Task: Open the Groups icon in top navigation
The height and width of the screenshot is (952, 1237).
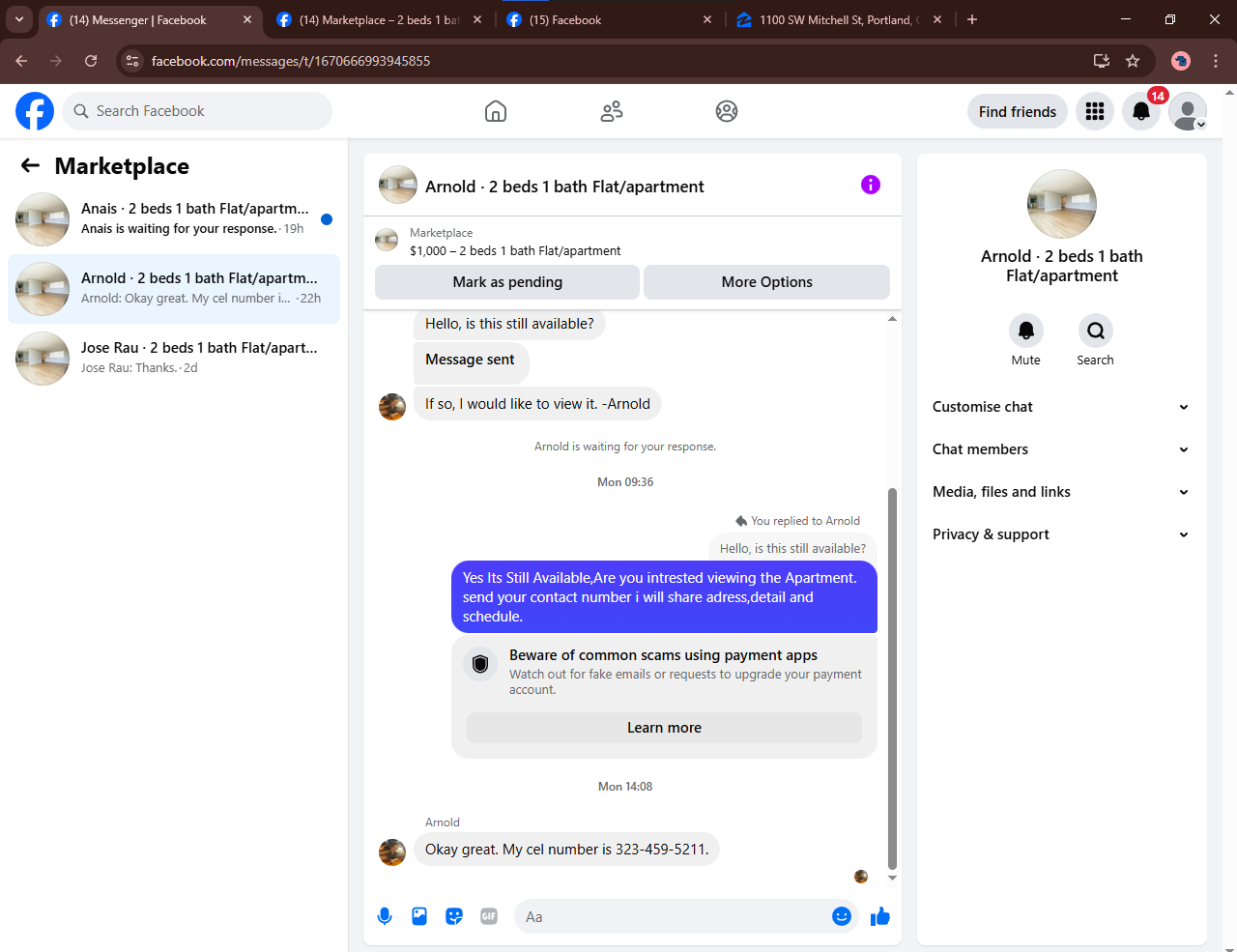Action: tap(727, 111)
